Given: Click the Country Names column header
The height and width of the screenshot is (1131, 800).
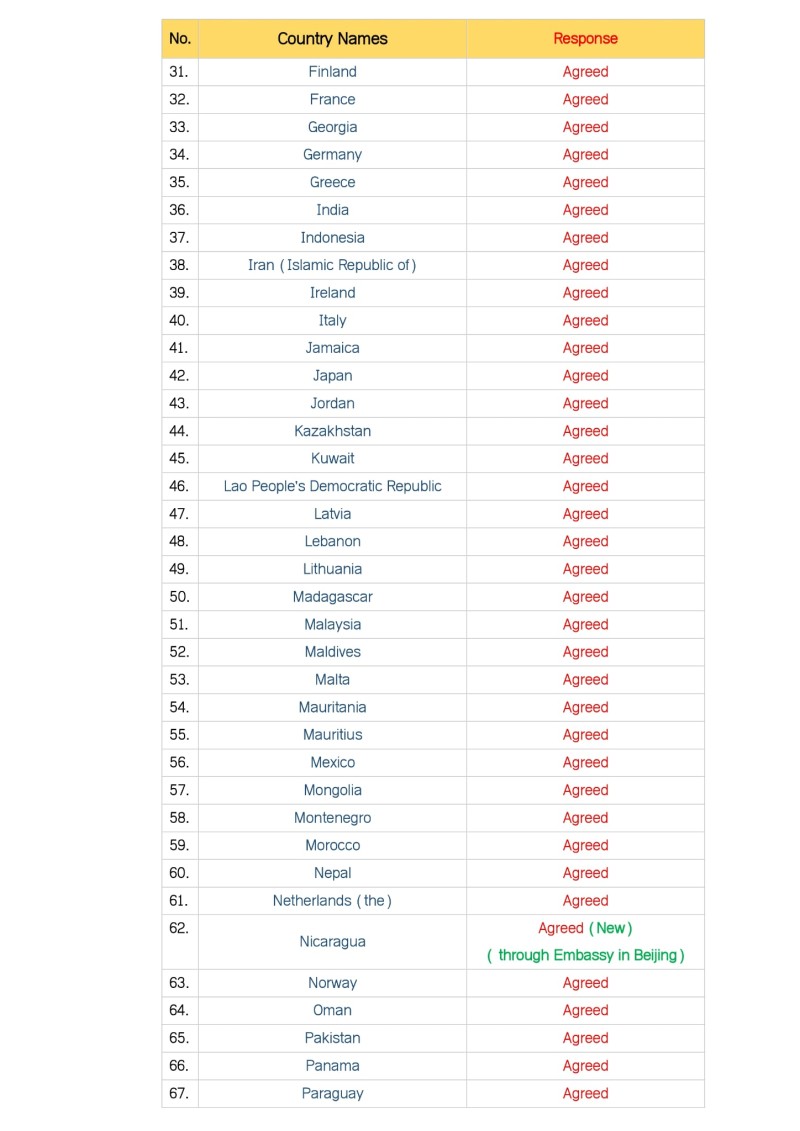Looking at the screenshot, I should click(332, 38).
